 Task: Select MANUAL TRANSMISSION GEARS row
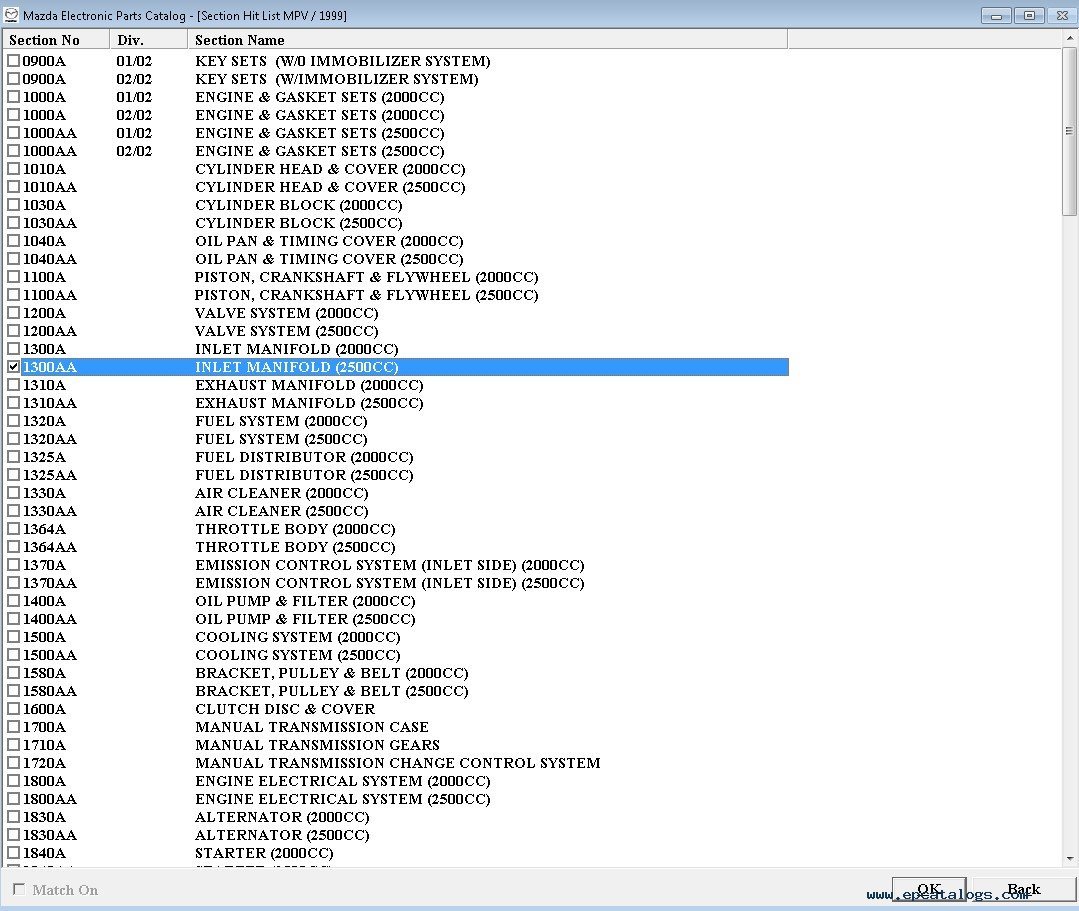click(396, 744)
